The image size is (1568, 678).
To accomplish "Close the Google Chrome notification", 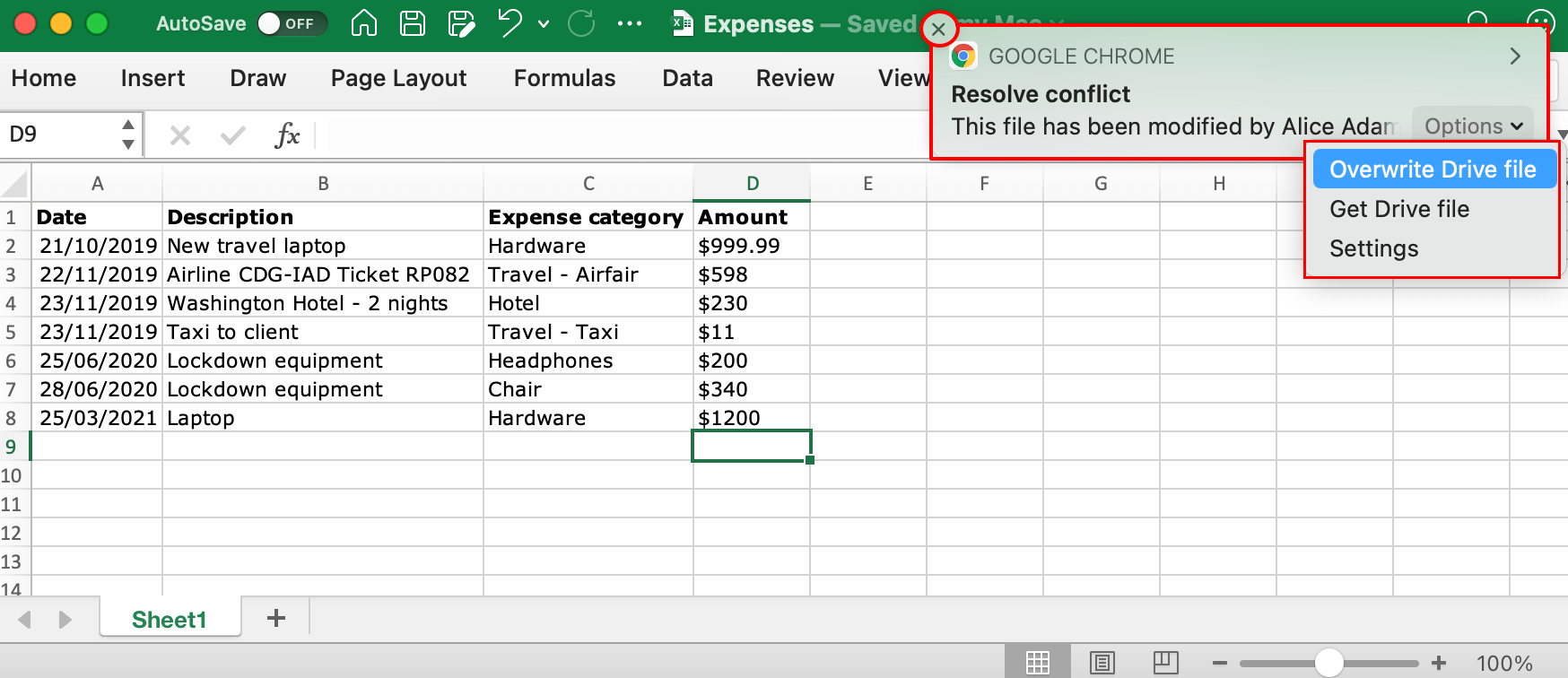I will (938, 29).
